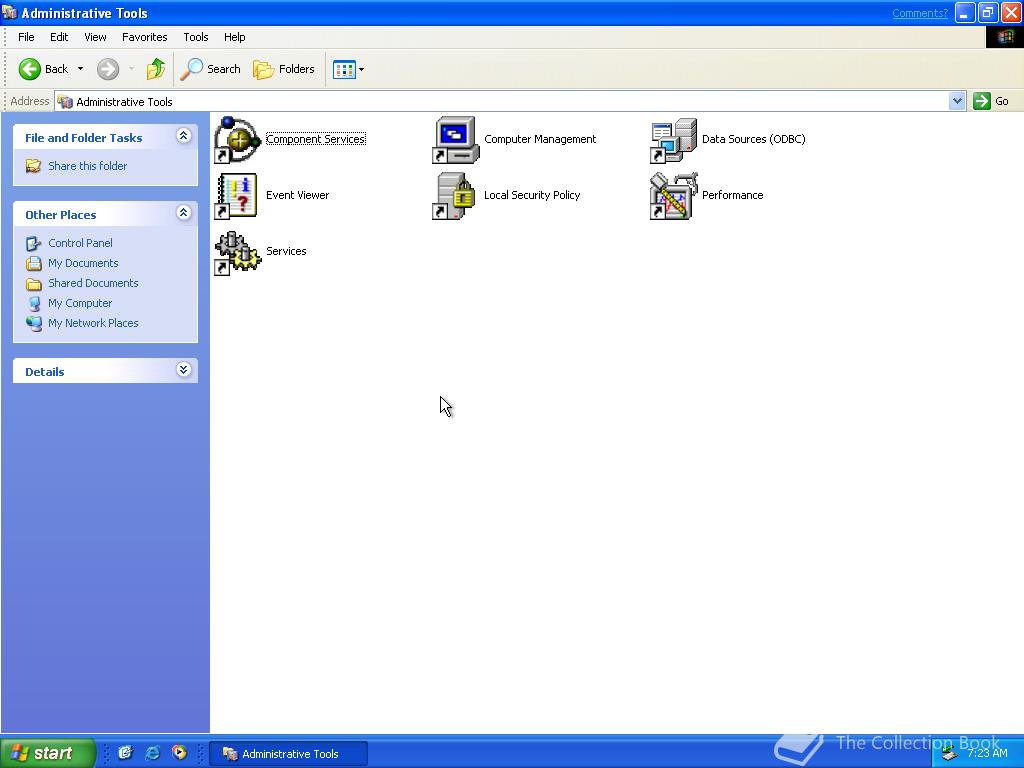Collapse the Other Places panel

point(184,213)
